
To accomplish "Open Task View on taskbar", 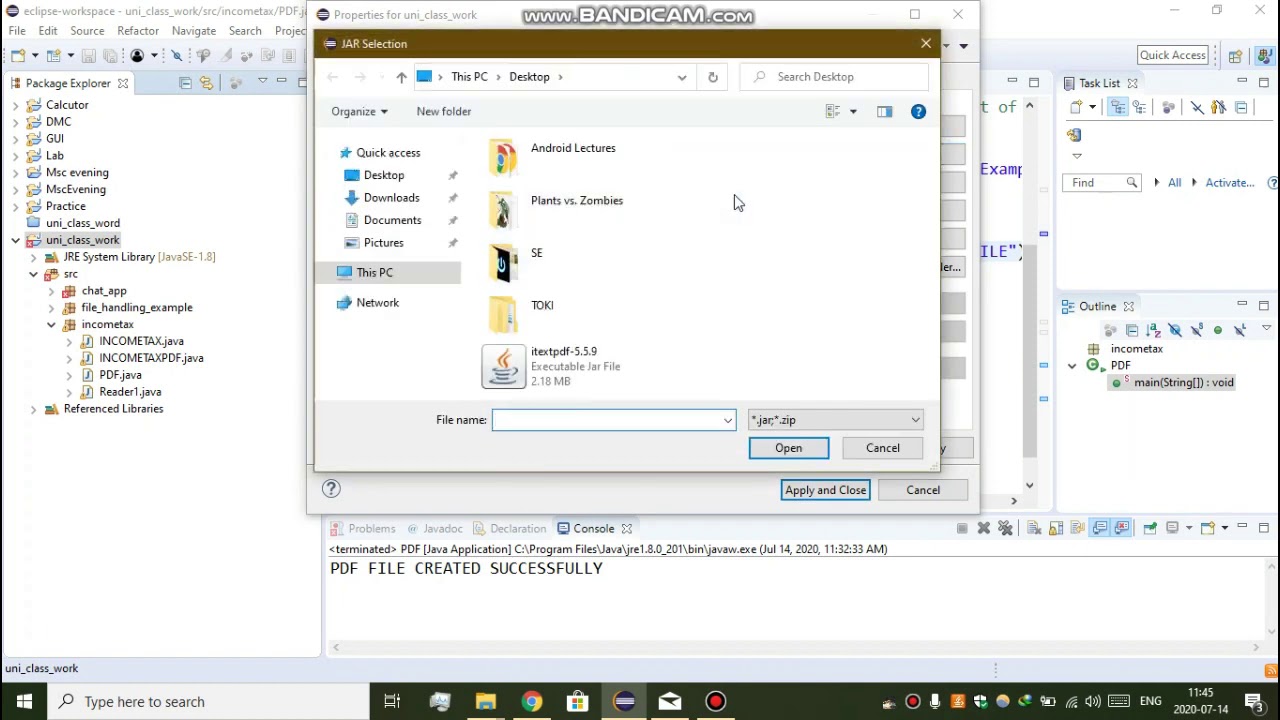I will coord(392,701).
